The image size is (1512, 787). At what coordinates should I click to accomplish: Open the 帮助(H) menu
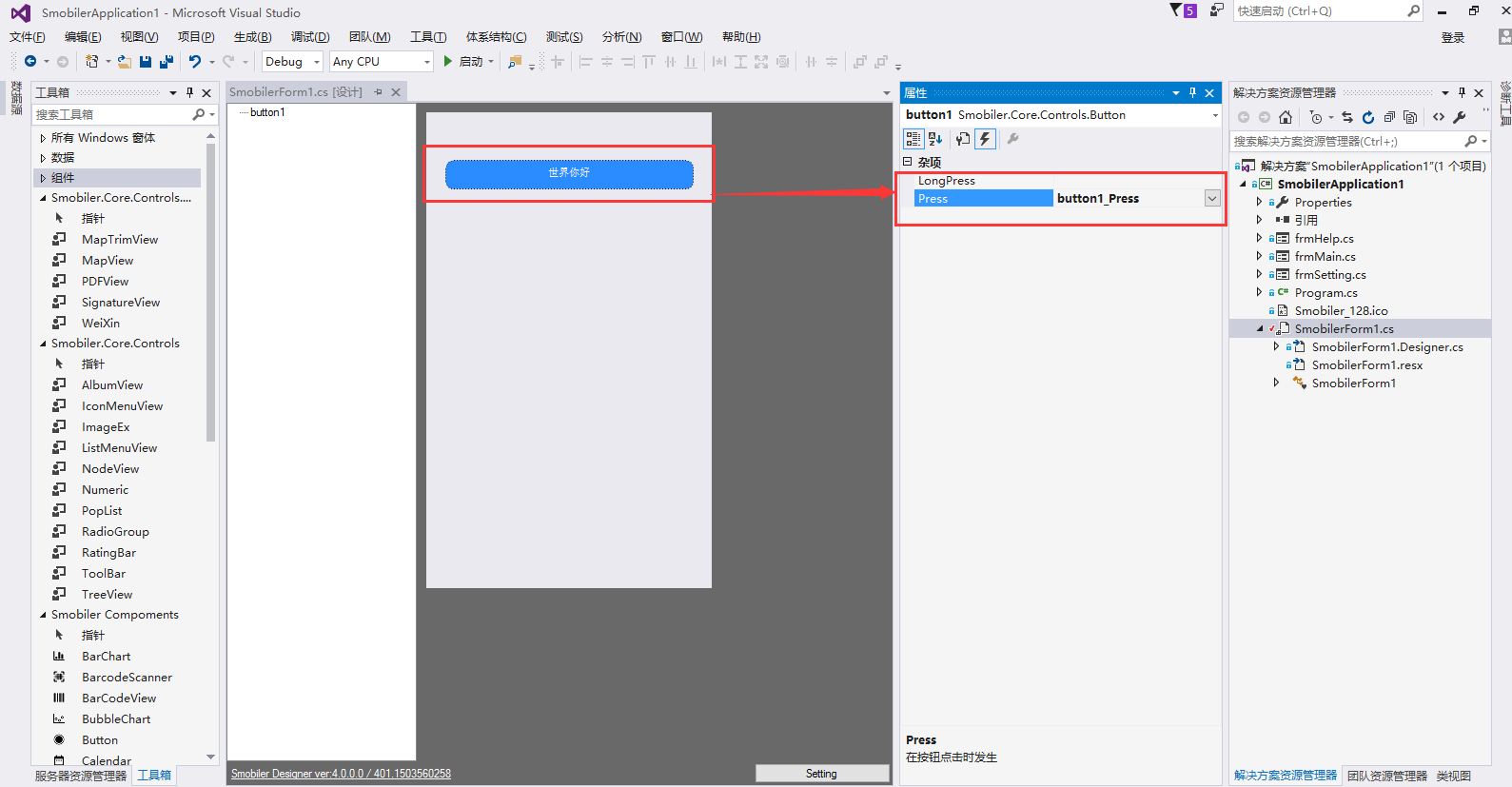(x=741, y=37)
